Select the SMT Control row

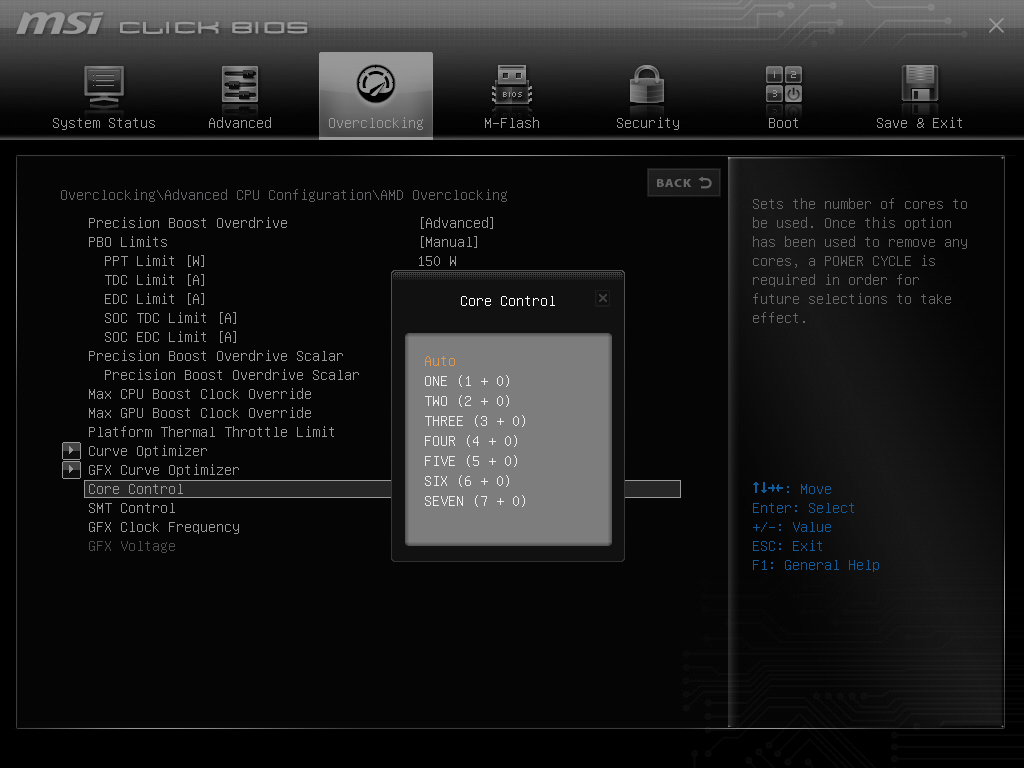coord(131,508)
